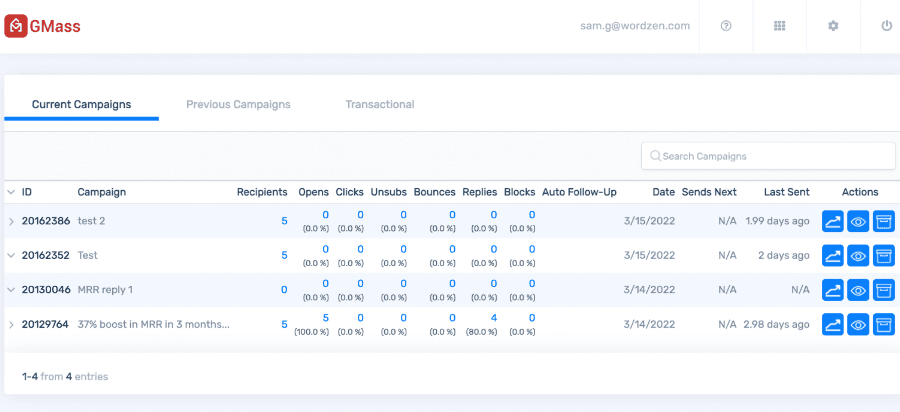This screenshot has width=900, height=412.
Task: Switch to Current Campaigns tab
Action: [x=82, y=104]
